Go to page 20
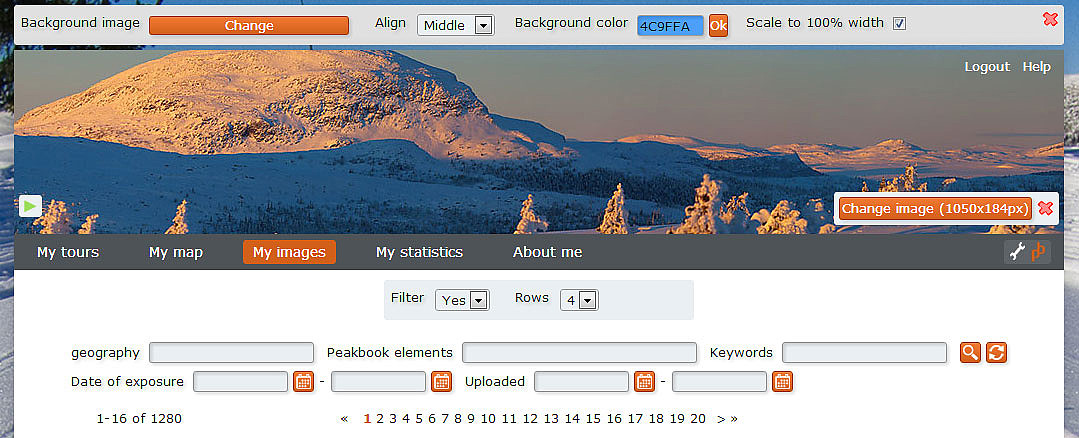1079x438 pixels. click(698, 419)
